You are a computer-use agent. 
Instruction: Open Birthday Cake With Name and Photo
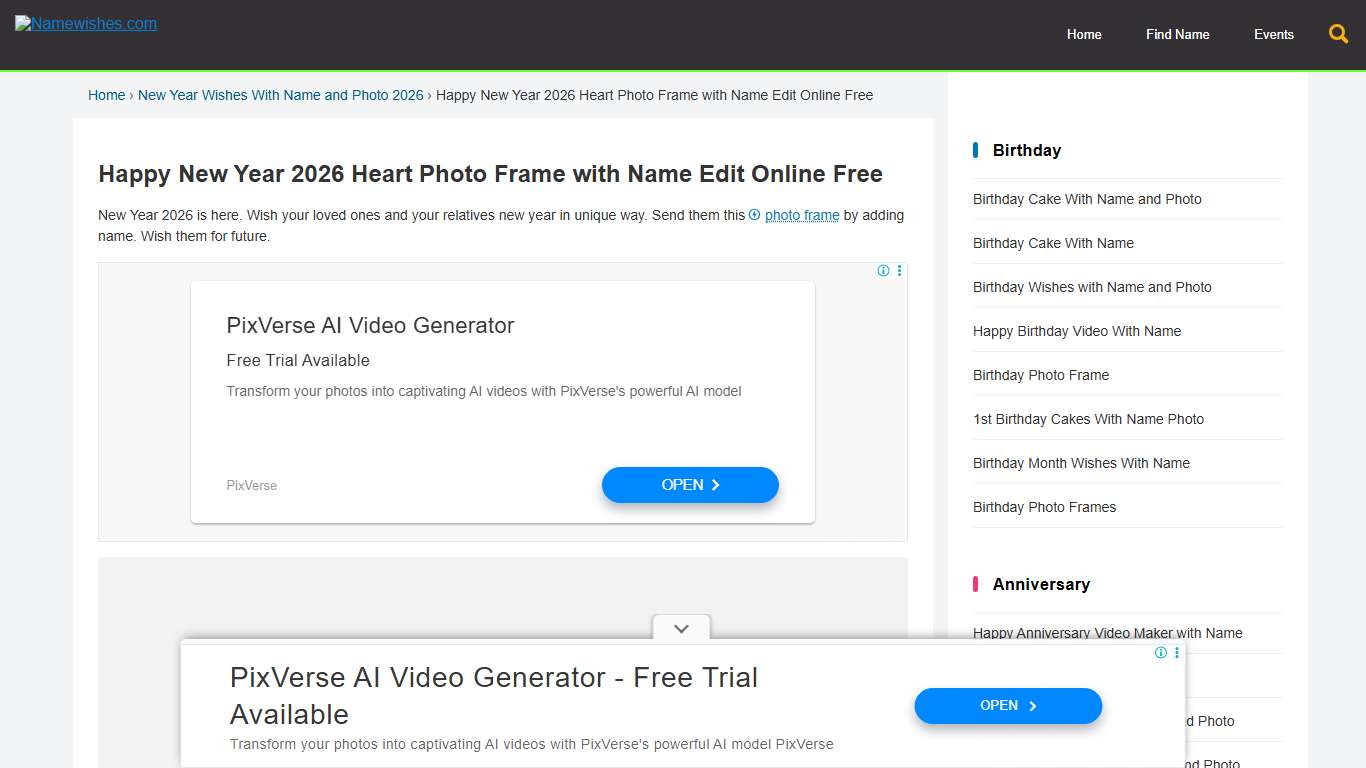tap(1087, 199)
